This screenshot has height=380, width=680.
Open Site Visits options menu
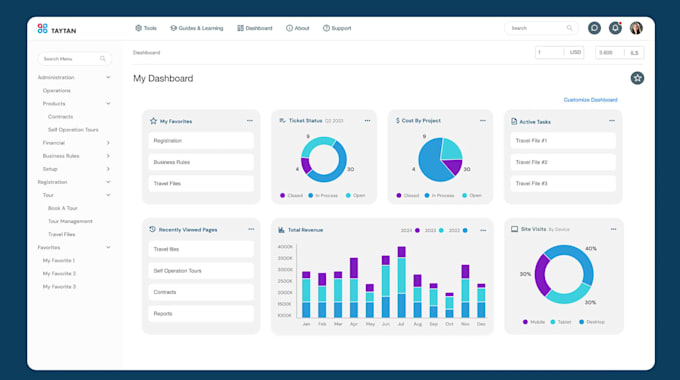coord(613,229)
